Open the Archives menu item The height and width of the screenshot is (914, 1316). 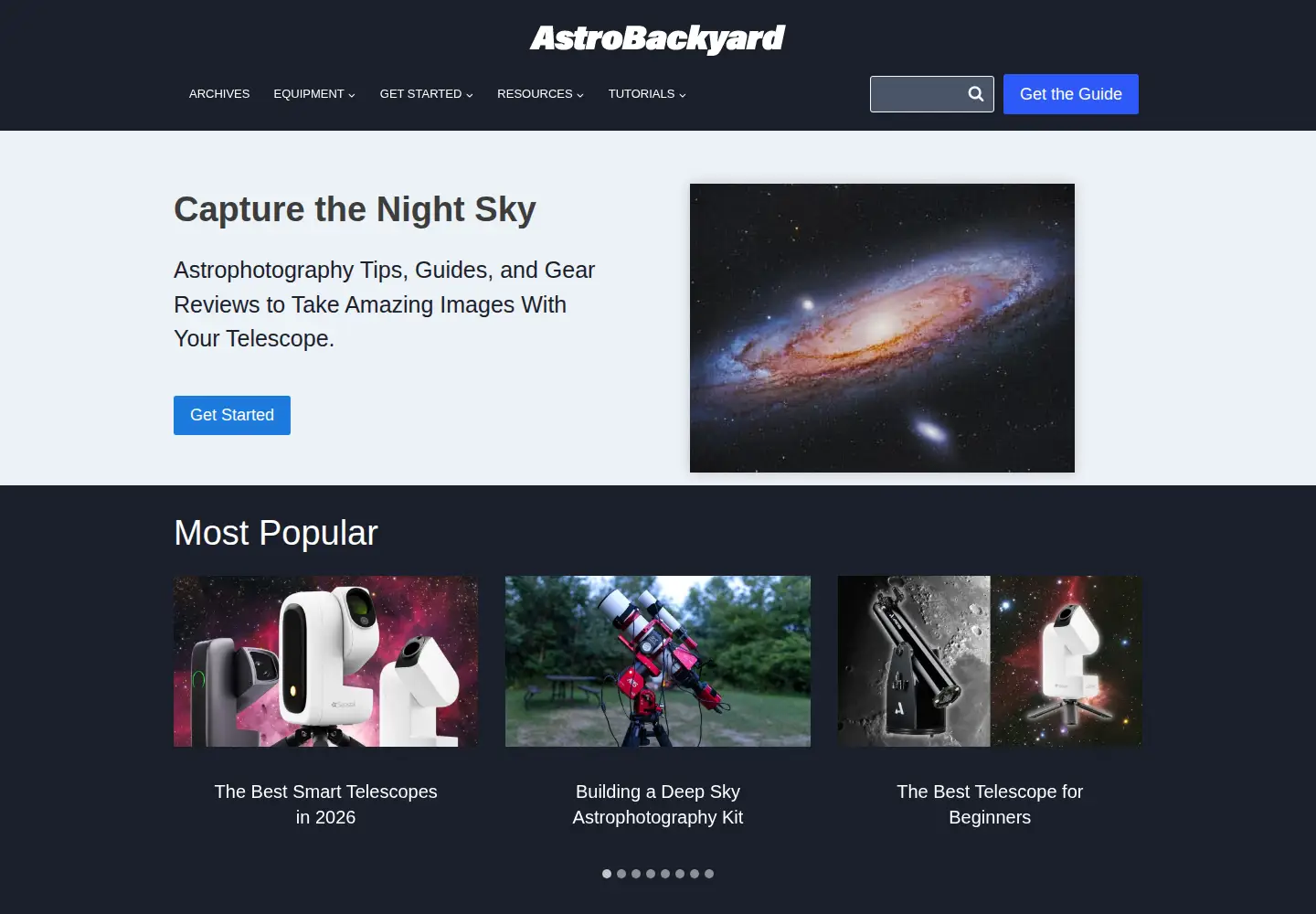tap(219, 94)
